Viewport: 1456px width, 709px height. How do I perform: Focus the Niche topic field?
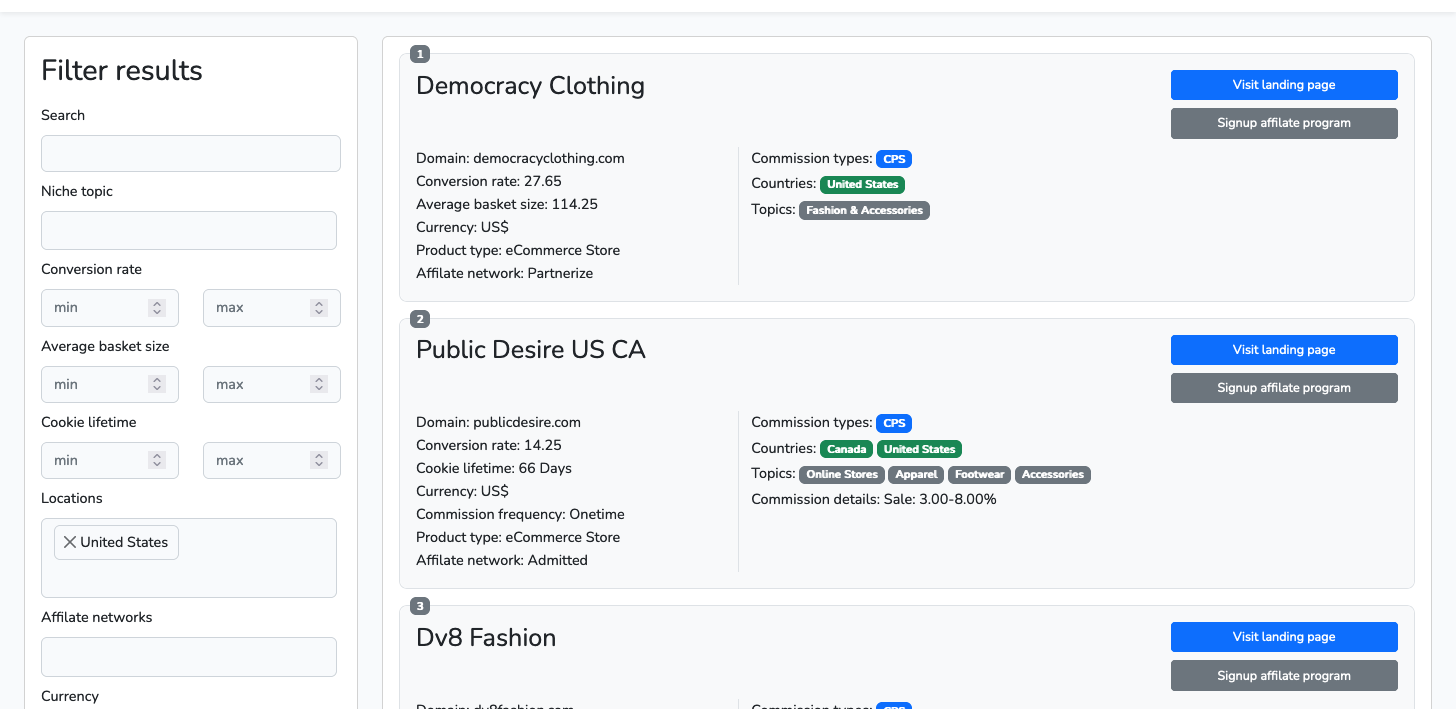tap(189, 230)
